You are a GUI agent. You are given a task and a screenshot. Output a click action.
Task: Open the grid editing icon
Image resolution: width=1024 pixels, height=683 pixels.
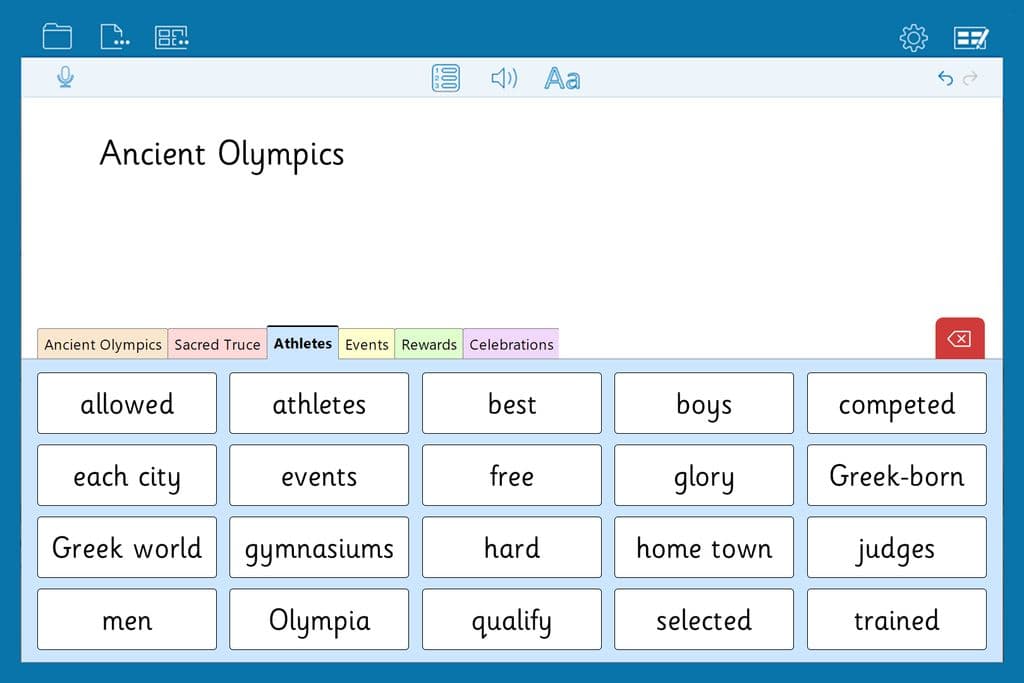coord(968,36)
